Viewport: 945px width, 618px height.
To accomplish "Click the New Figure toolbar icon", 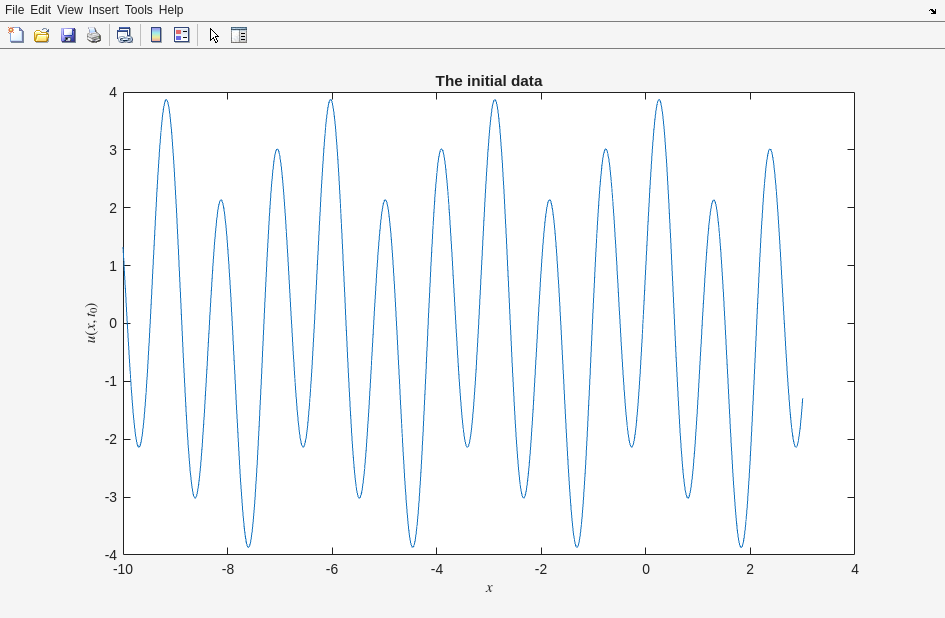I will coord(16,35).
